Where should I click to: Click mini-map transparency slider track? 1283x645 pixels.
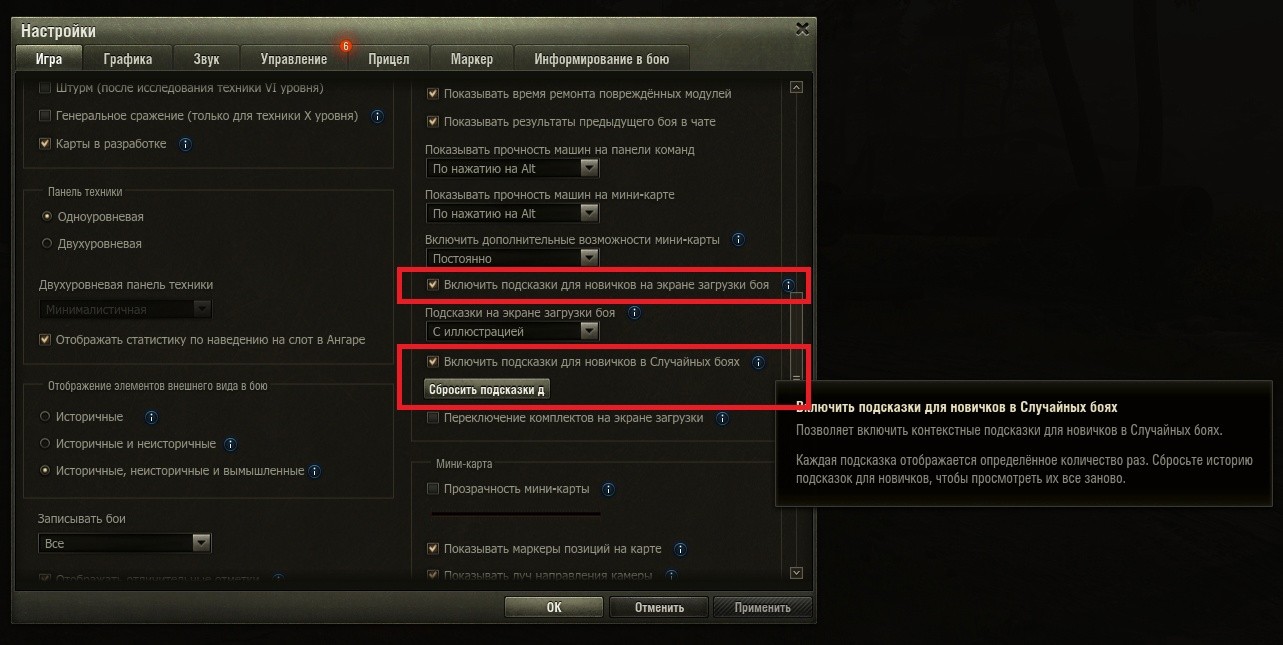[x=515, y=513]
